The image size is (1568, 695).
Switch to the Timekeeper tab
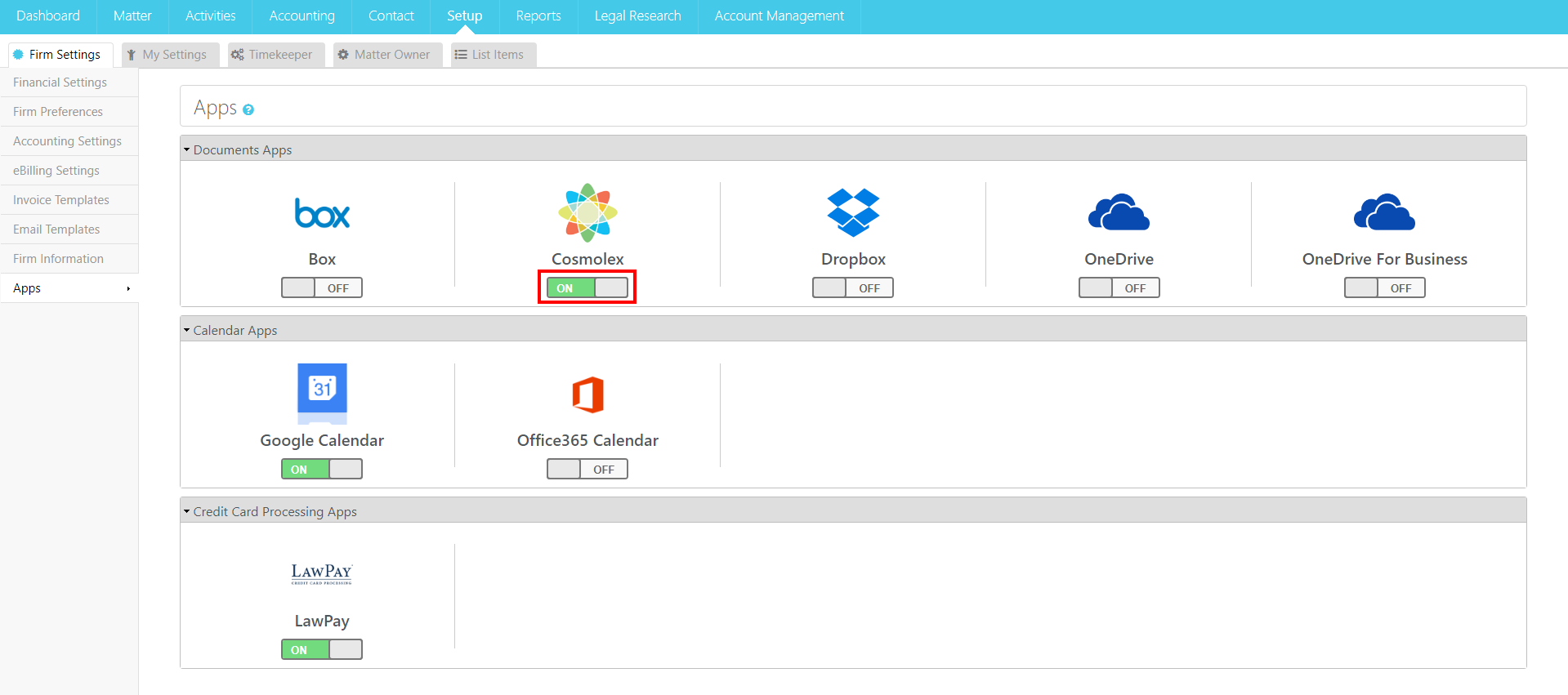[x=276, y=55]
